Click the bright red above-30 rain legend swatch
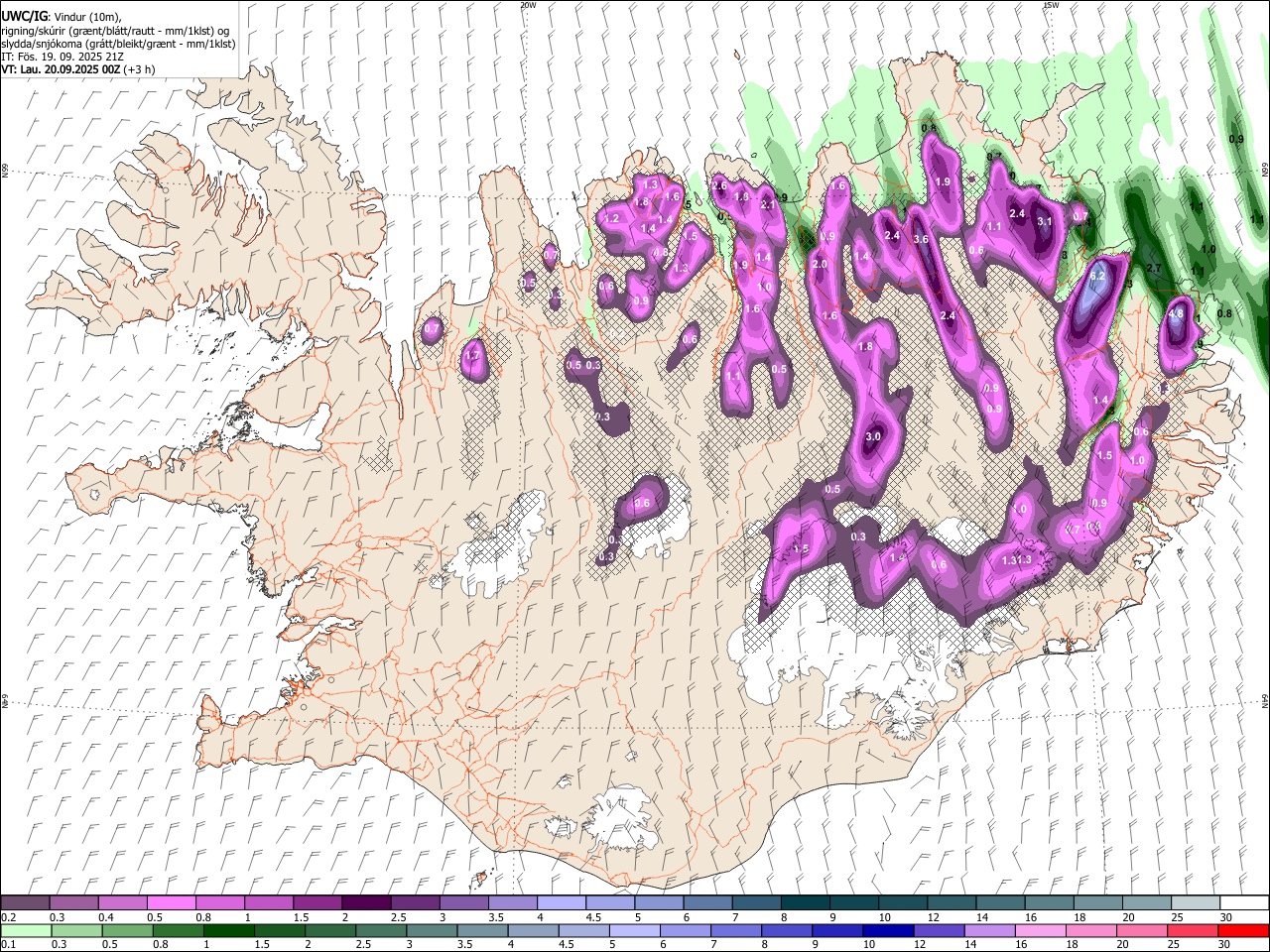The image size is (1270, 952). click(1242, 931)
